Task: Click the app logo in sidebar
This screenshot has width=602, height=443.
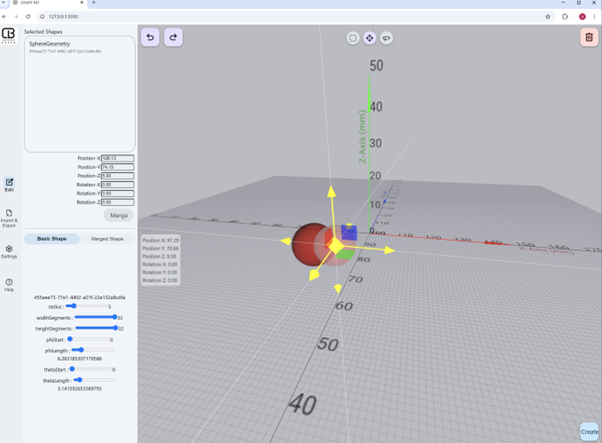Action: tap(9, 35)
